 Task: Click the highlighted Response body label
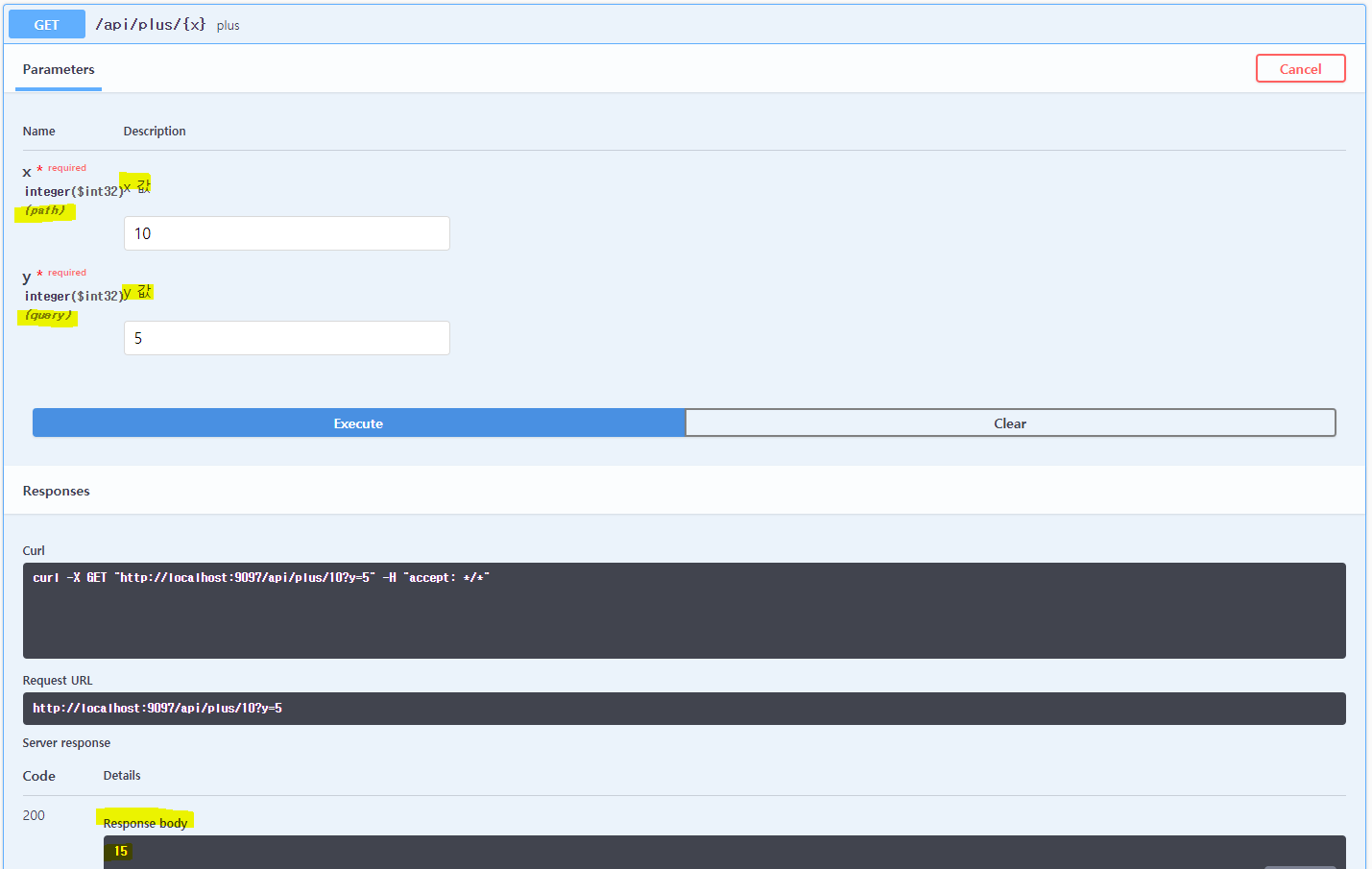click(145, 823)
